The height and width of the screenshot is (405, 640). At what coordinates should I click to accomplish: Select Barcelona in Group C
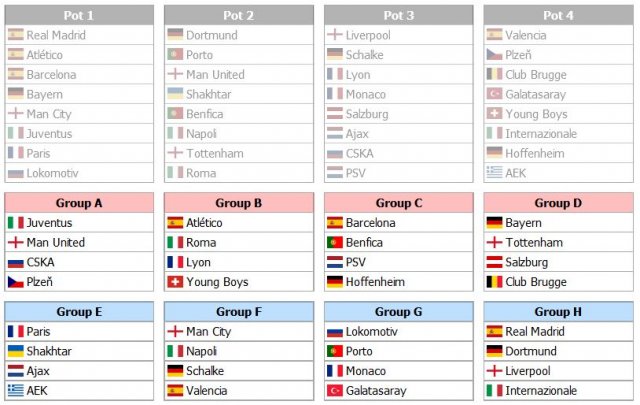[x=371, y=223]
